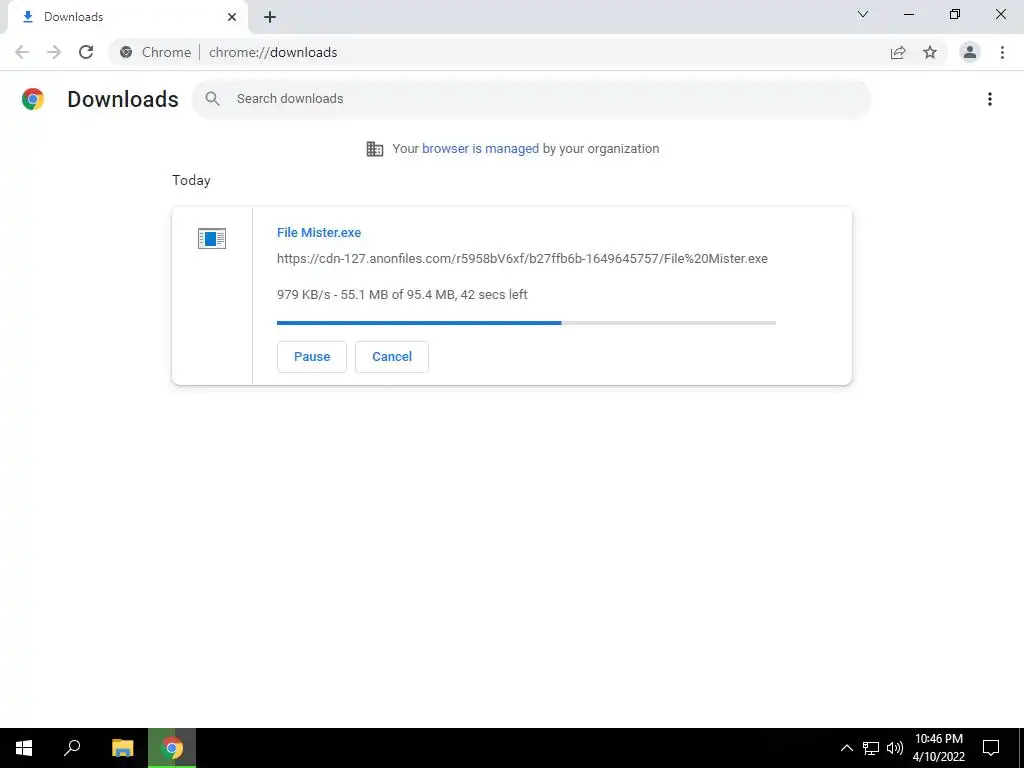Open the profile avatar menu

click(x=970, y=52)
